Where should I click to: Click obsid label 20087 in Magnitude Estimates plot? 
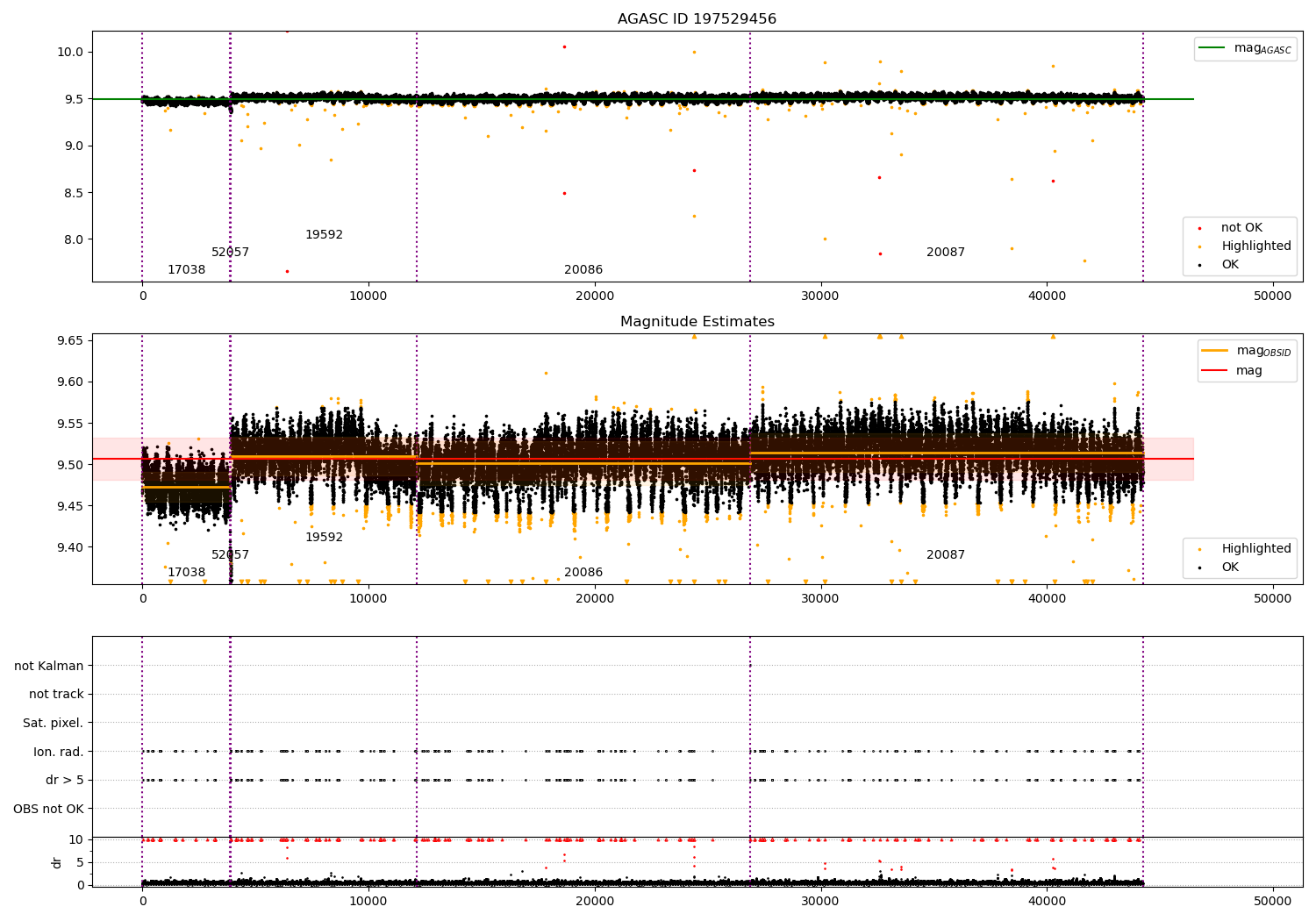coord(946,555)
